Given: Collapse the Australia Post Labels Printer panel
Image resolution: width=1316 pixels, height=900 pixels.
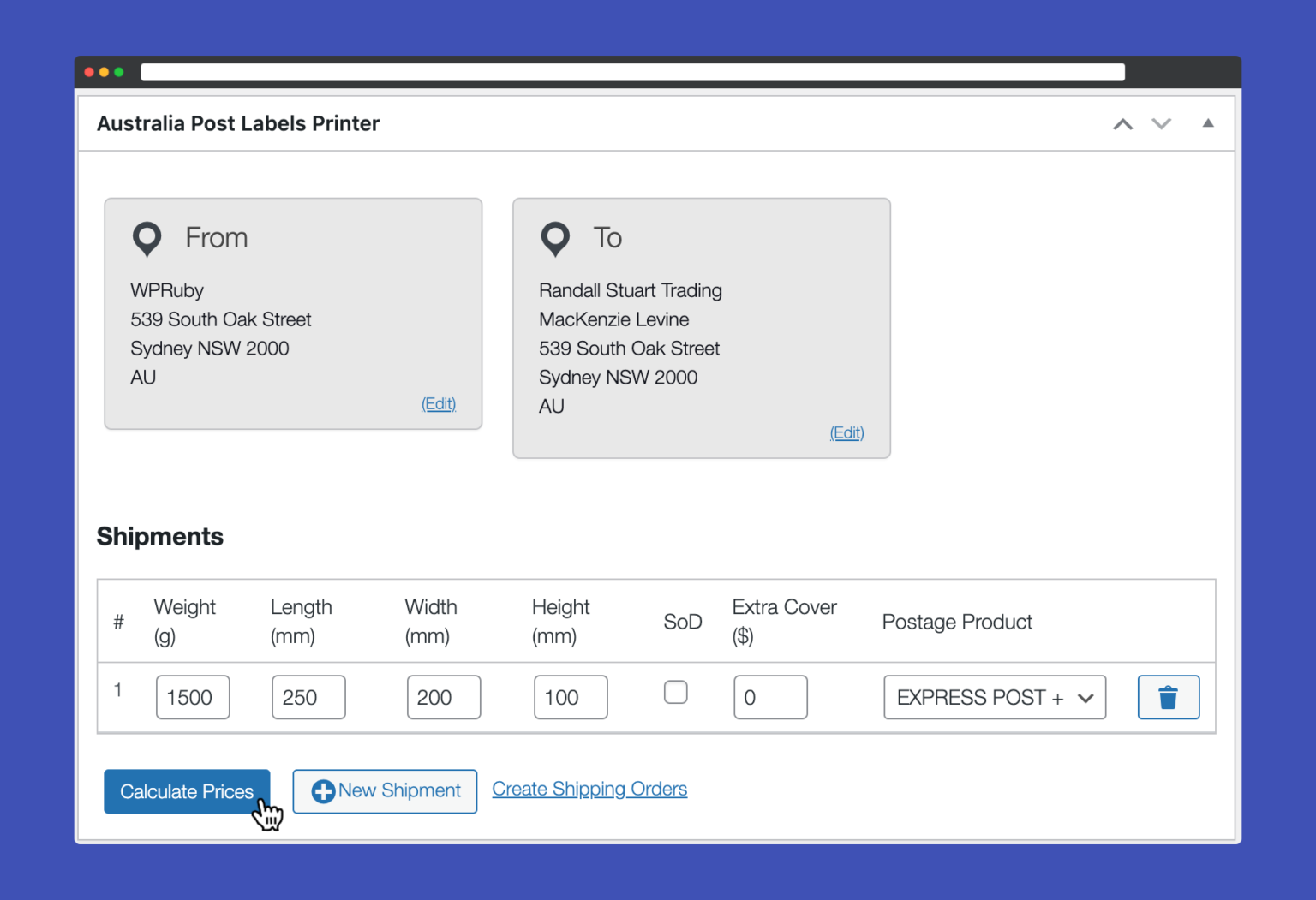Looking at the screenshot, I should point(1208,123).
